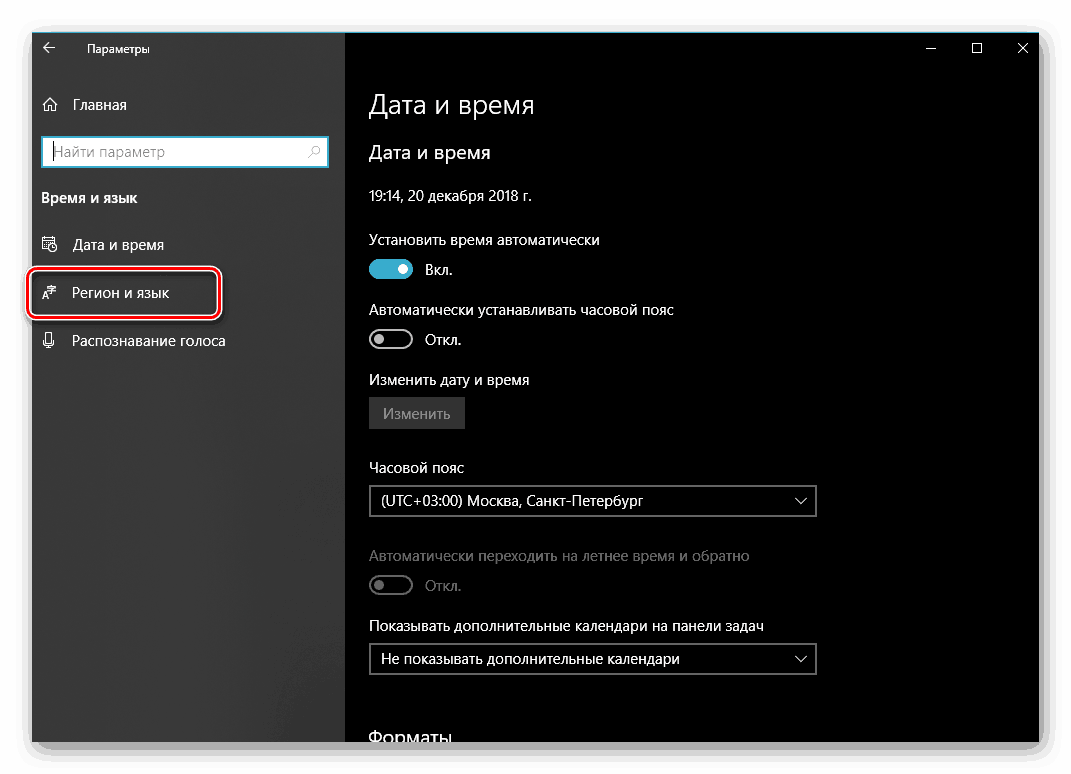The width and height of the screenshot is (1071, 774).
Task: Disable Установить время автоматически switch
Action: click(x=391, y=269)
